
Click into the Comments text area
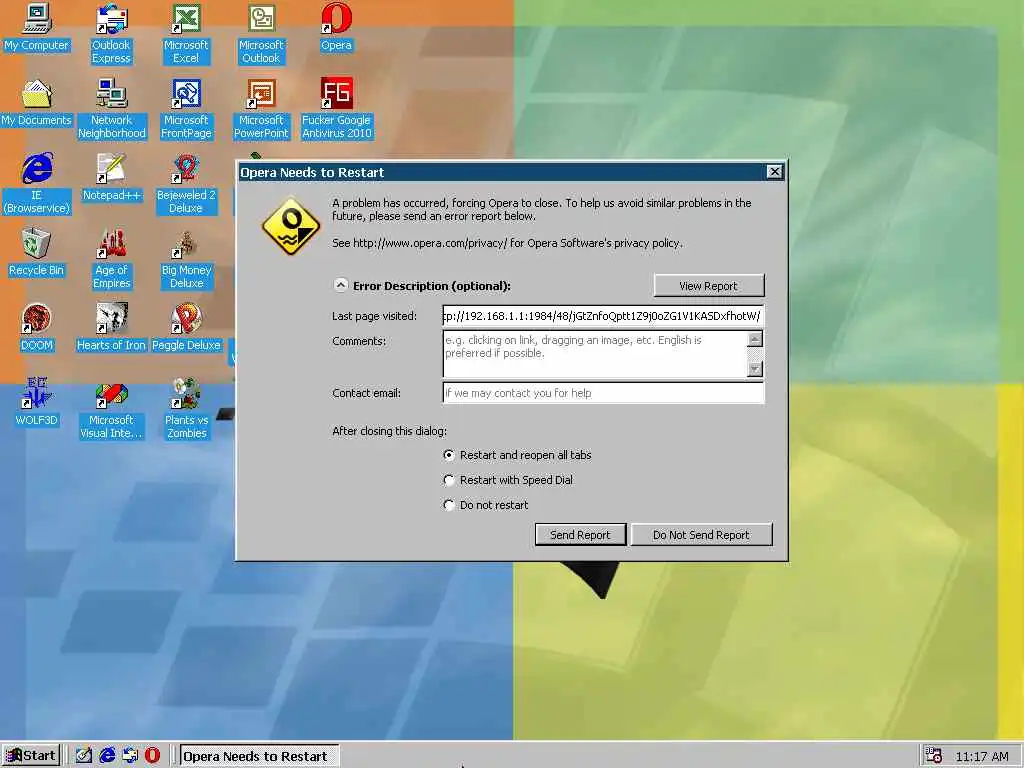[594, 354]
